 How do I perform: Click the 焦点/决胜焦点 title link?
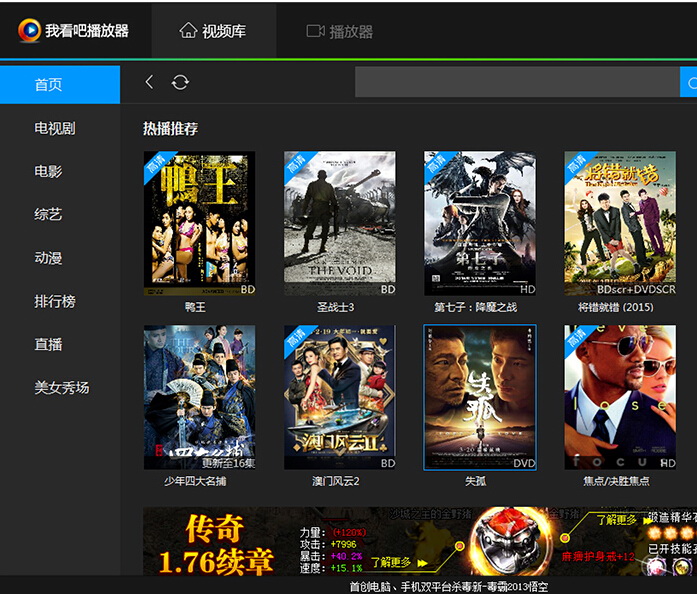(x=616, y=481)
